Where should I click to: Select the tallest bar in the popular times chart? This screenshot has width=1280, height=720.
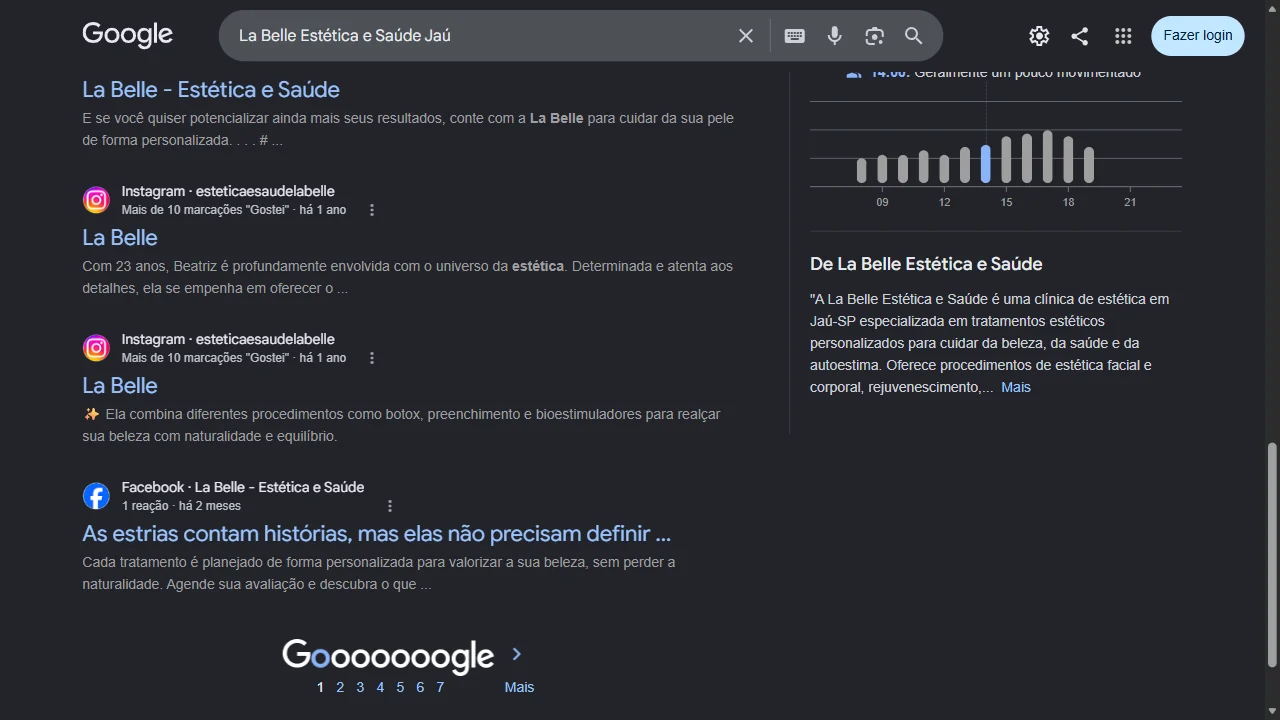tap(1047, 156)
